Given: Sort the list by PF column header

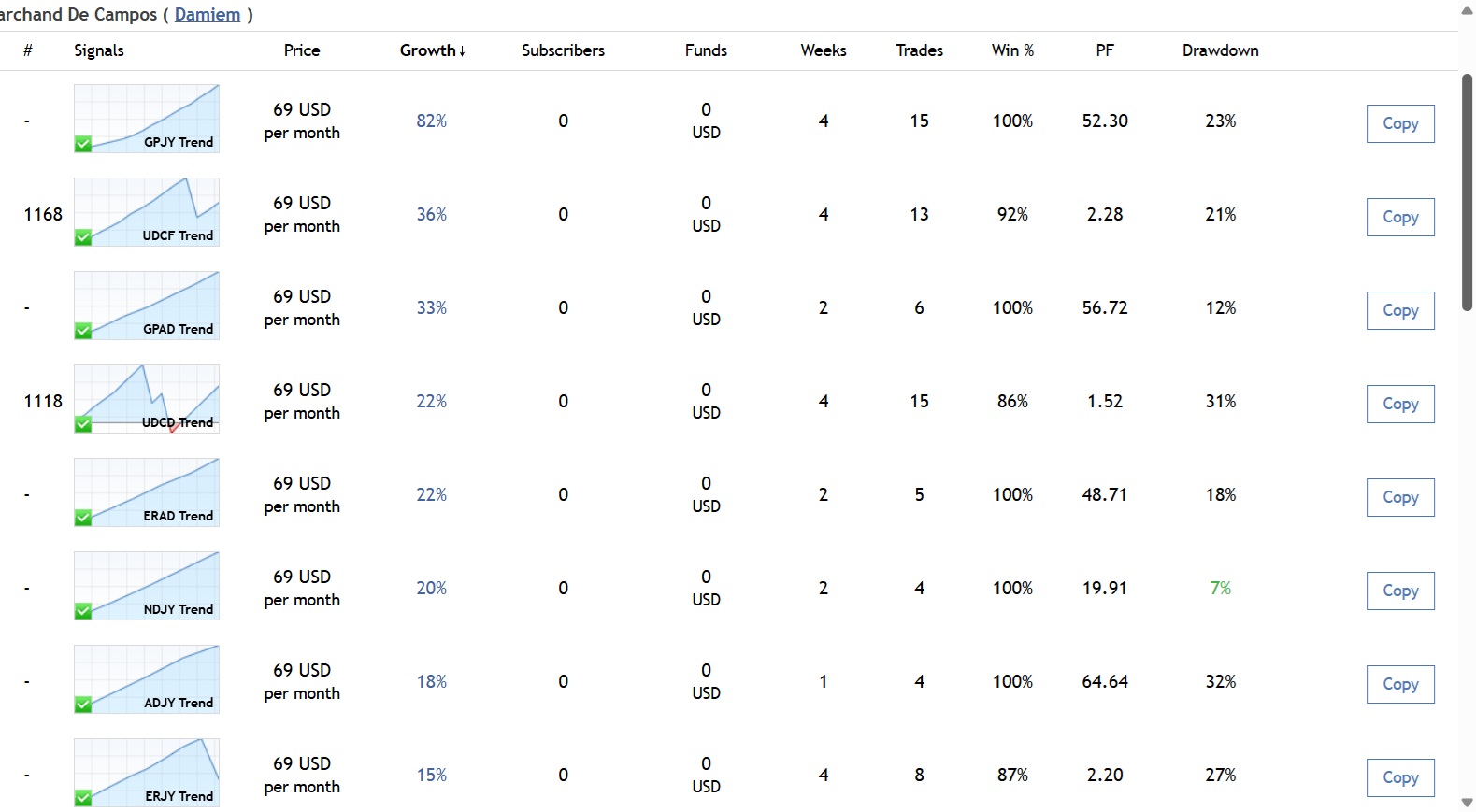Looking at the screenshot, I should coord(1105,50).
